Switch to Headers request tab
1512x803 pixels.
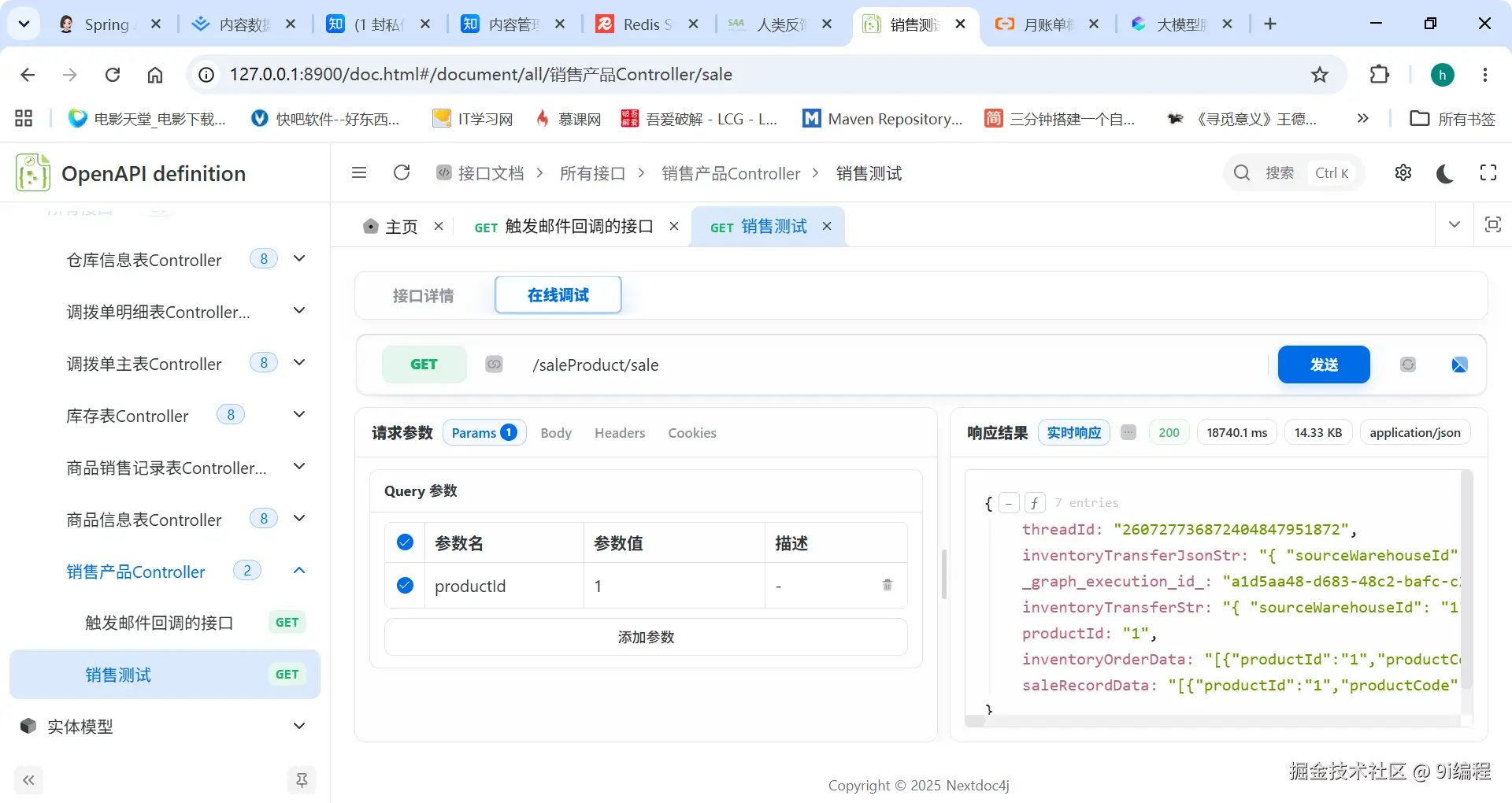click(x=620, y=432)
